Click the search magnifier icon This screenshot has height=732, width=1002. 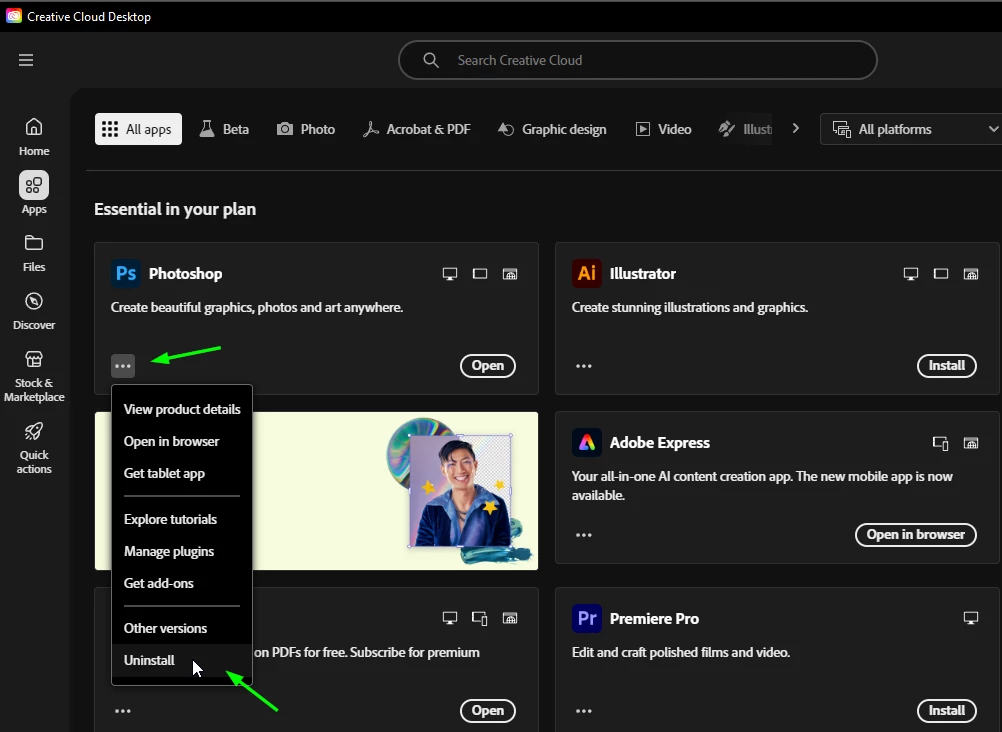pos(431,60)
